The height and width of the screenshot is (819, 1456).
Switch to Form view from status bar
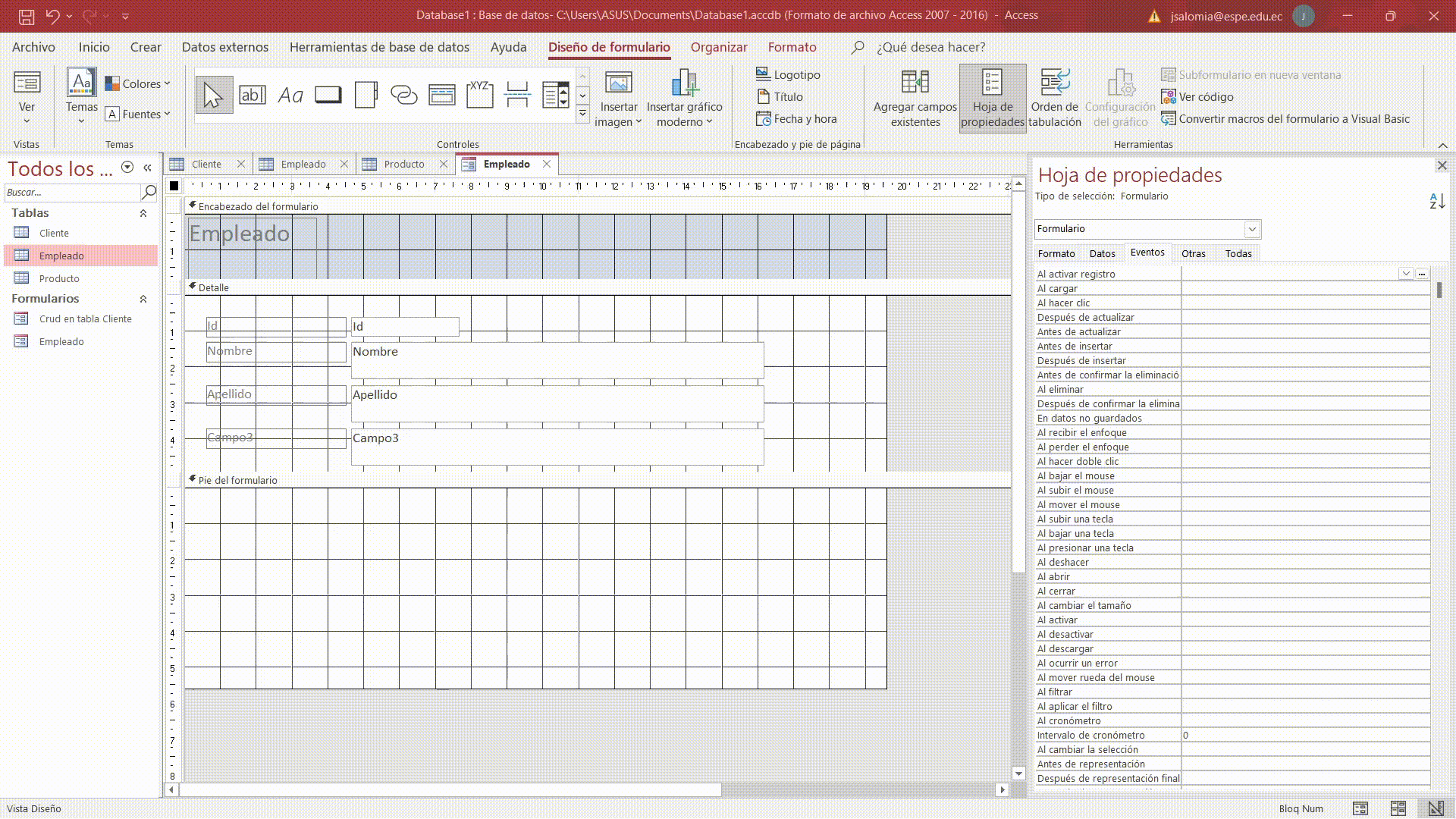tap(1360, 808)
